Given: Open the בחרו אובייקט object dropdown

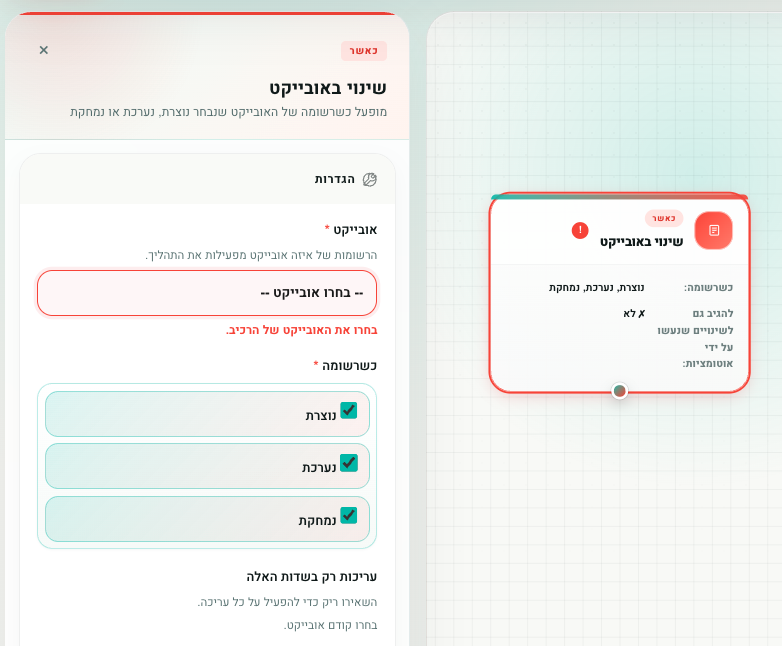Looking at the screenshot, I should 207,293.
